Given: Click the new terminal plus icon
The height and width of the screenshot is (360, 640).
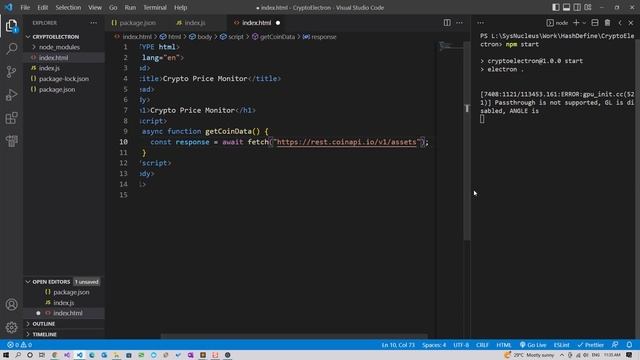Looking at the screenshot, I should 576,23.
